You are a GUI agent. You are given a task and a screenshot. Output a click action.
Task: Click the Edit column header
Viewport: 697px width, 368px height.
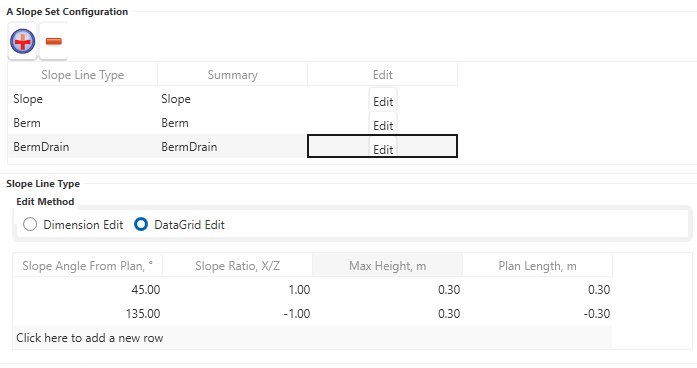382,74
